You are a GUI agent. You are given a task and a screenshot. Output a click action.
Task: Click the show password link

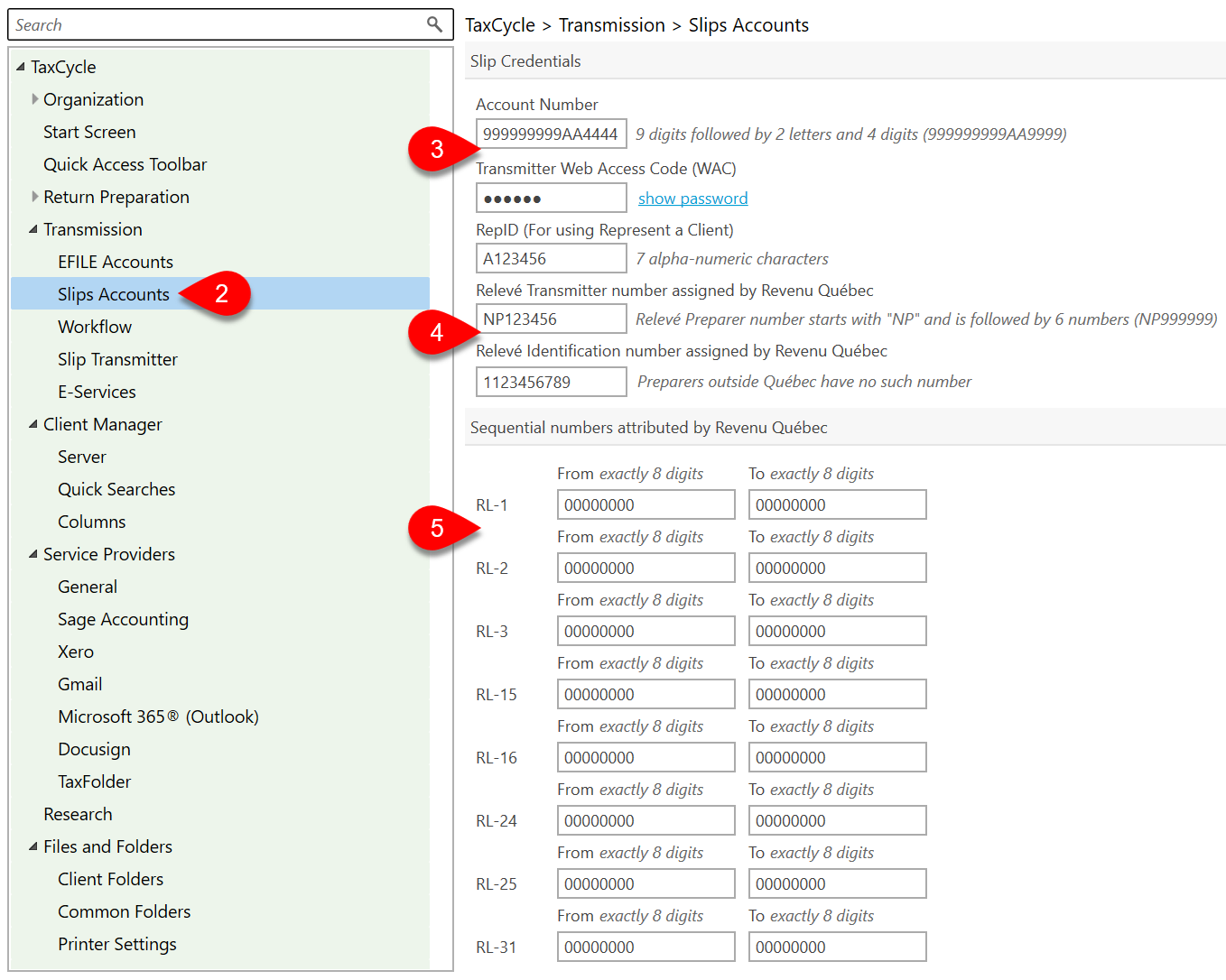click(693, 198)
